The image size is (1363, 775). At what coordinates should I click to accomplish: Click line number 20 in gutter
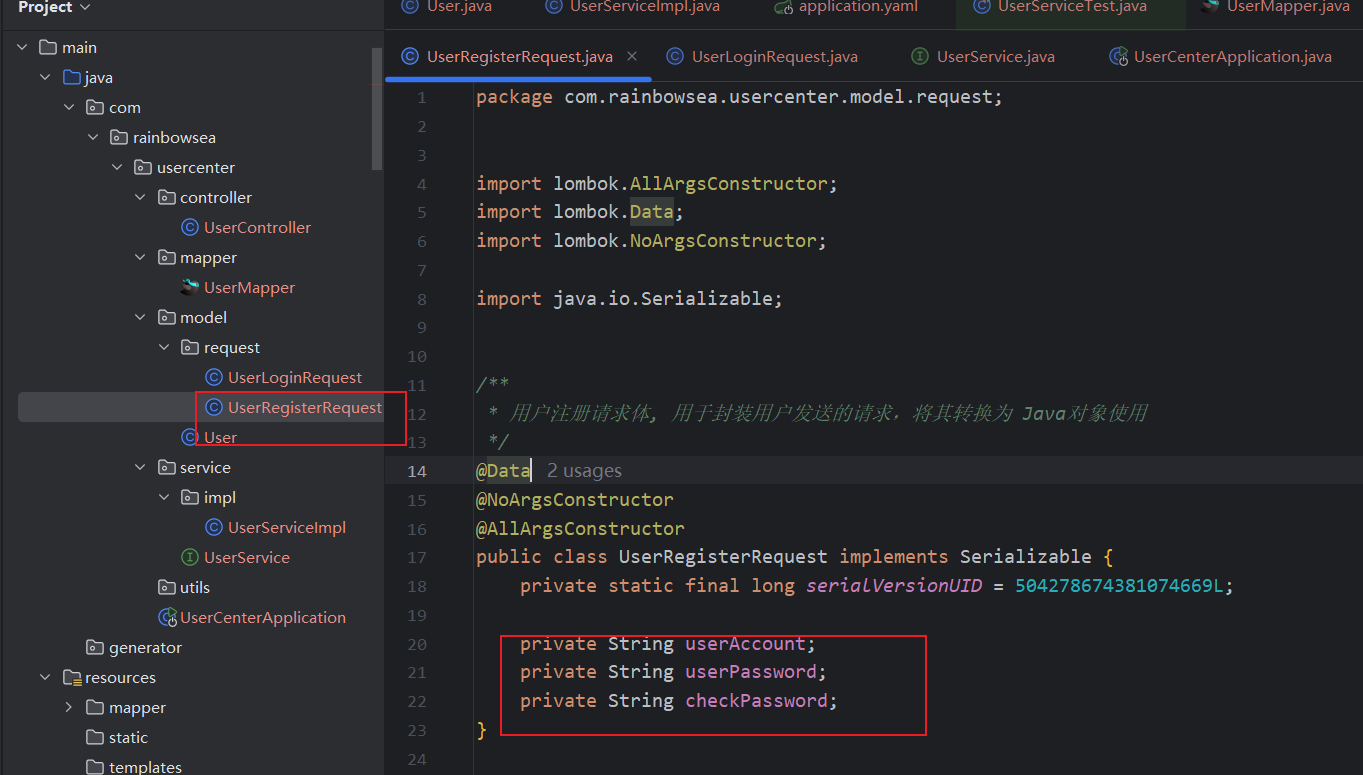tap(417, 644)
